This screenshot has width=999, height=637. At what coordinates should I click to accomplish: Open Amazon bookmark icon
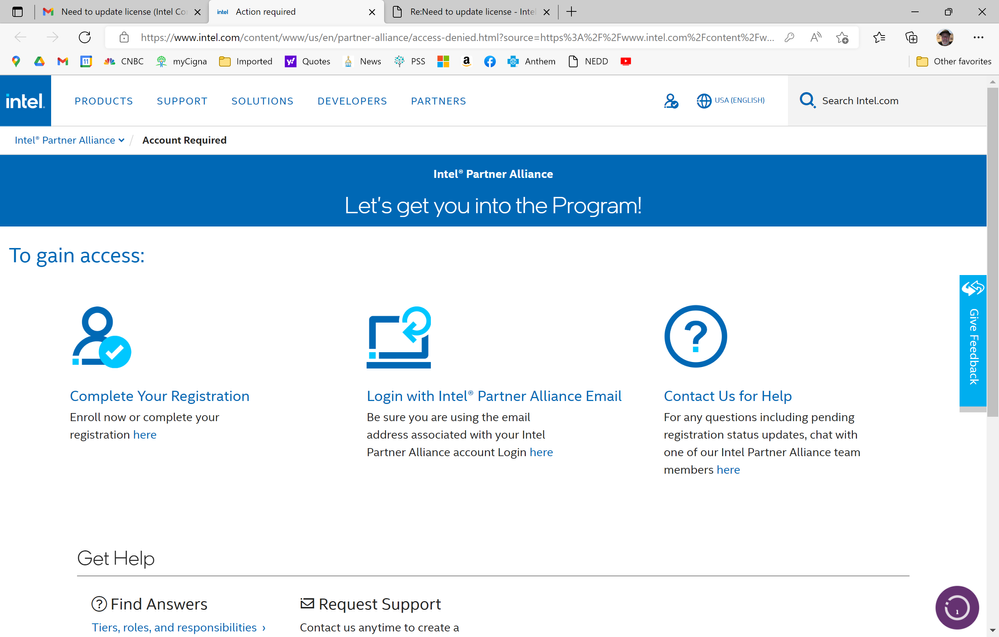click(466, 61)
